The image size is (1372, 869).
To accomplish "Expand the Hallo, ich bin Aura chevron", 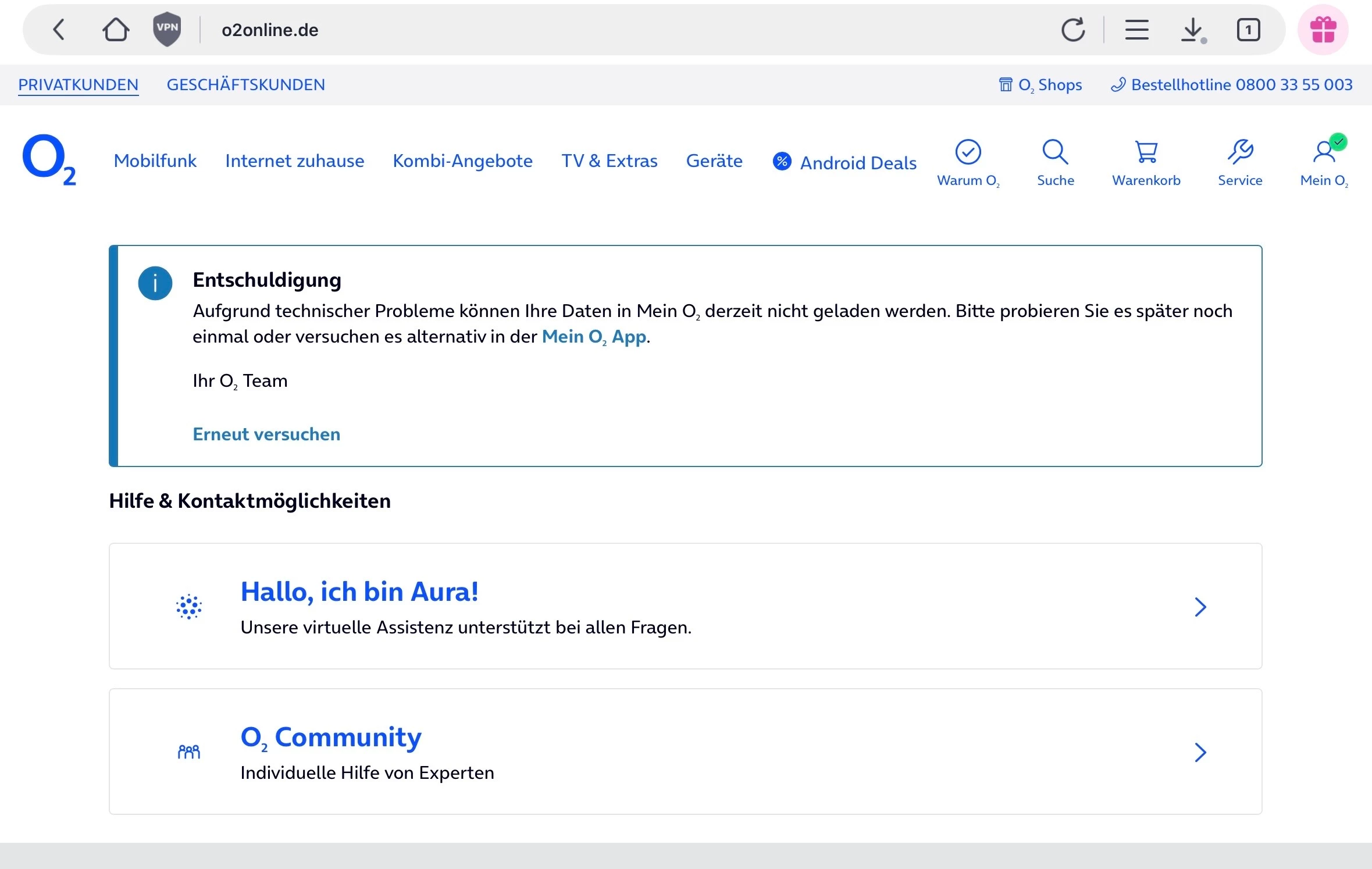I will (x=1200, y=607).
